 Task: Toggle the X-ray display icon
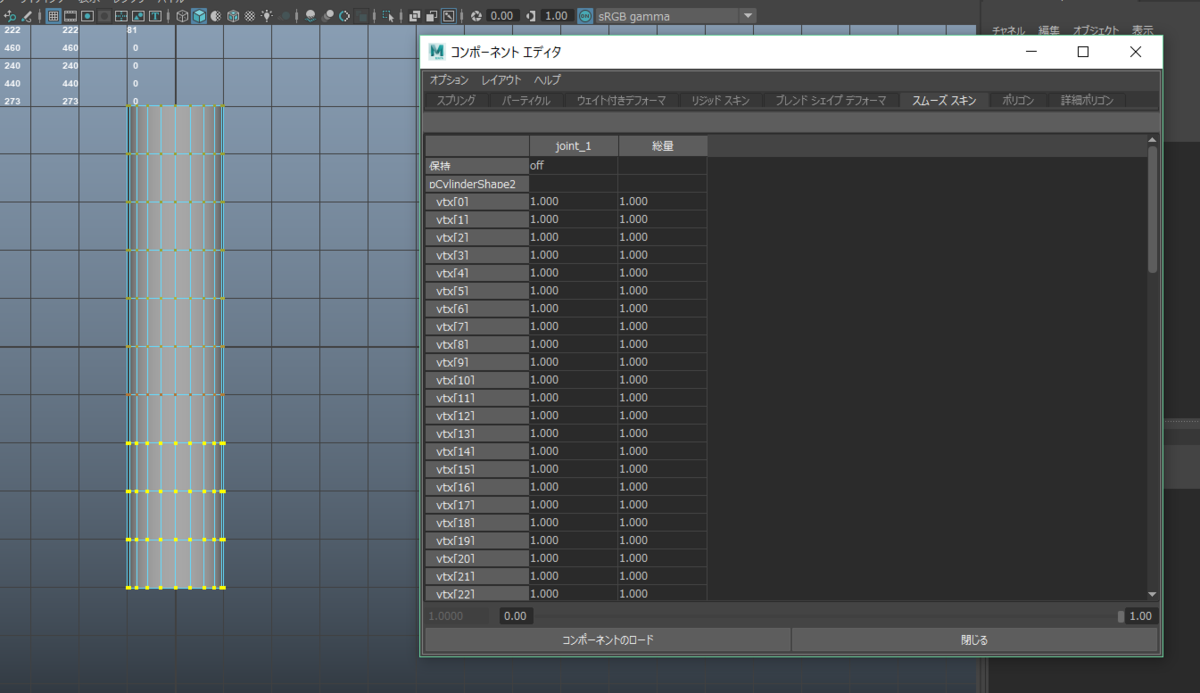pos(414,16)
